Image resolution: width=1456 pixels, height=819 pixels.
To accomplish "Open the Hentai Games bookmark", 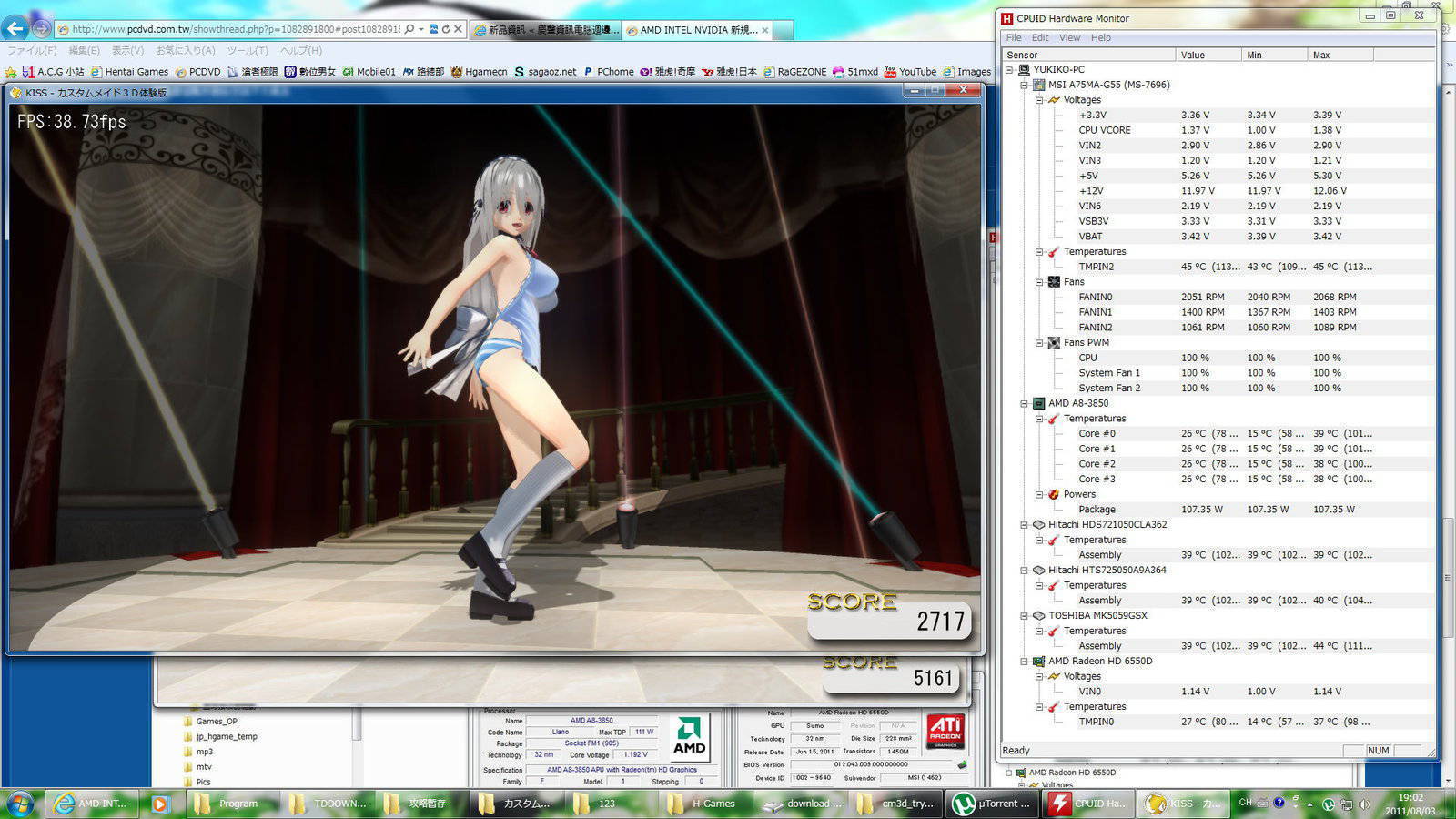I will [x=129, y=72].
